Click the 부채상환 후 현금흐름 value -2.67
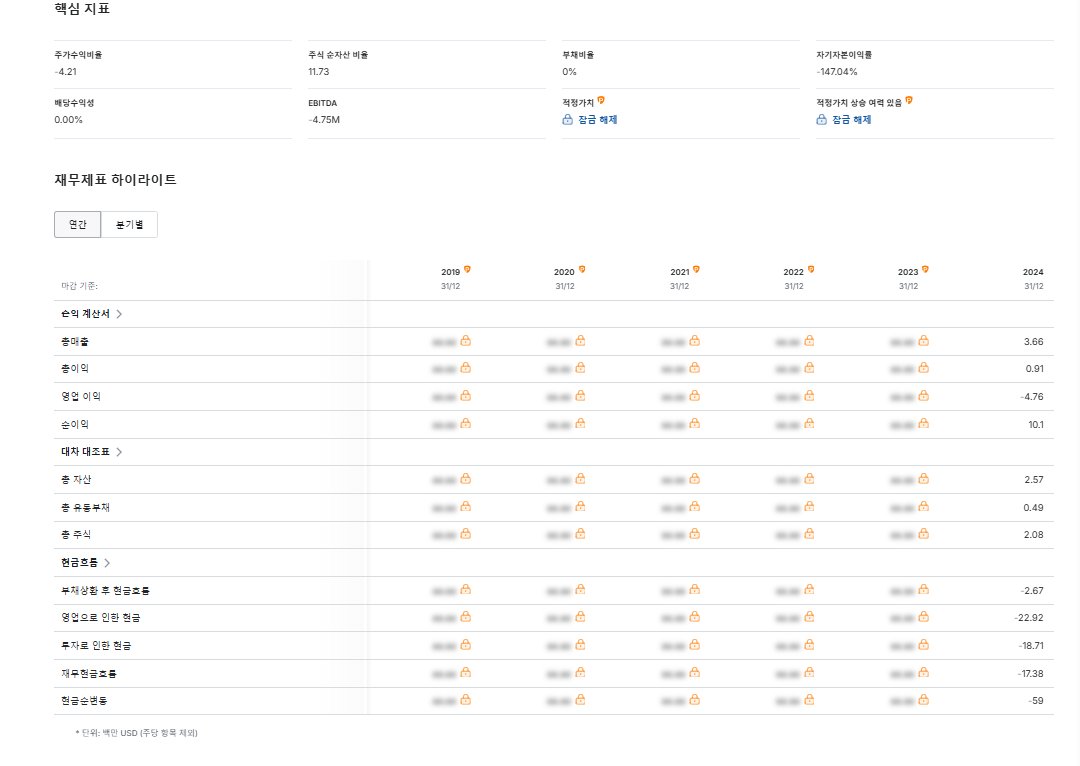The image size is (1080, 766). [x=1032, y=591]
